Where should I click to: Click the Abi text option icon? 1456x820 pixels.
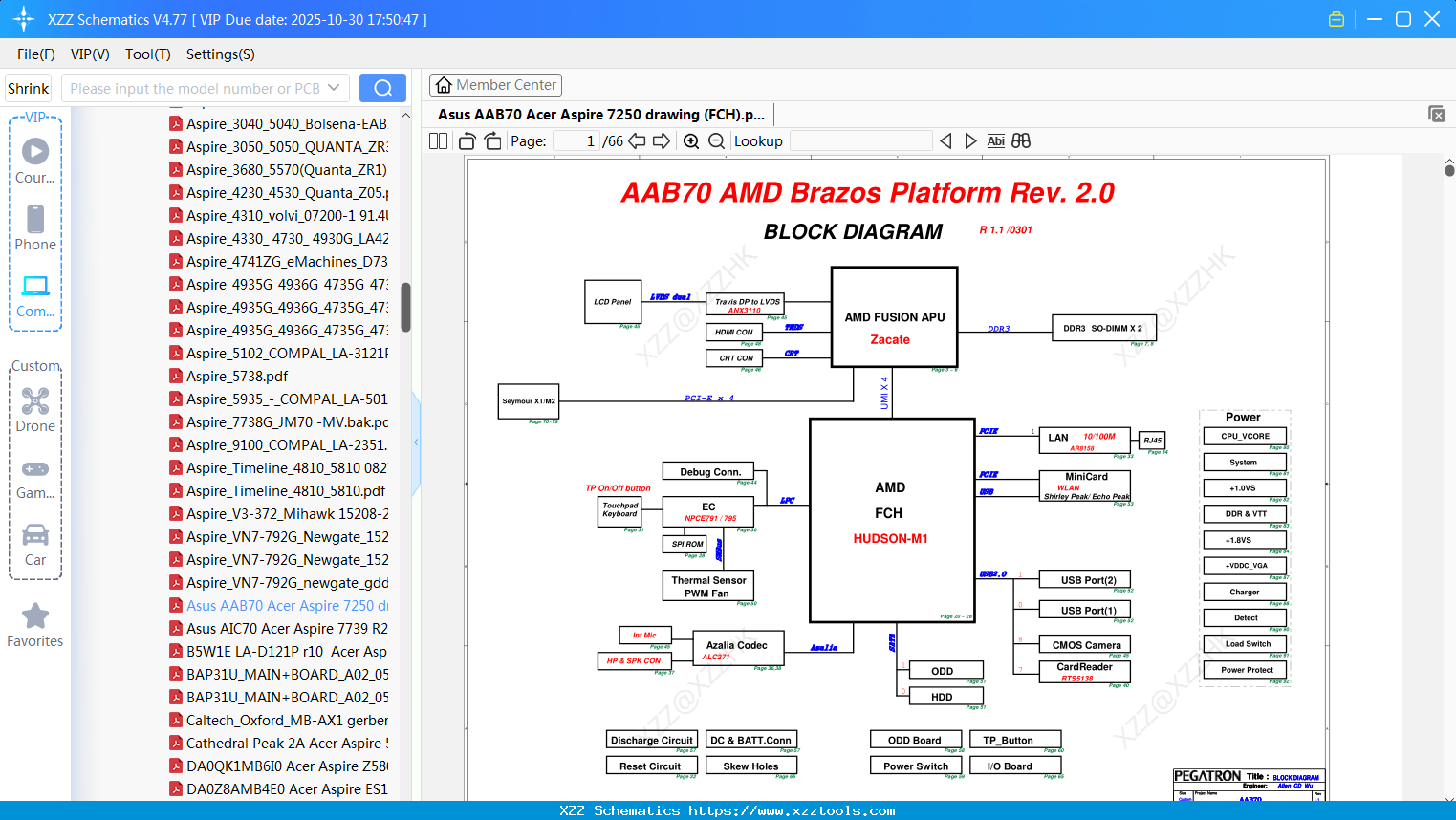pyautogui.click(x=995, y=140)
